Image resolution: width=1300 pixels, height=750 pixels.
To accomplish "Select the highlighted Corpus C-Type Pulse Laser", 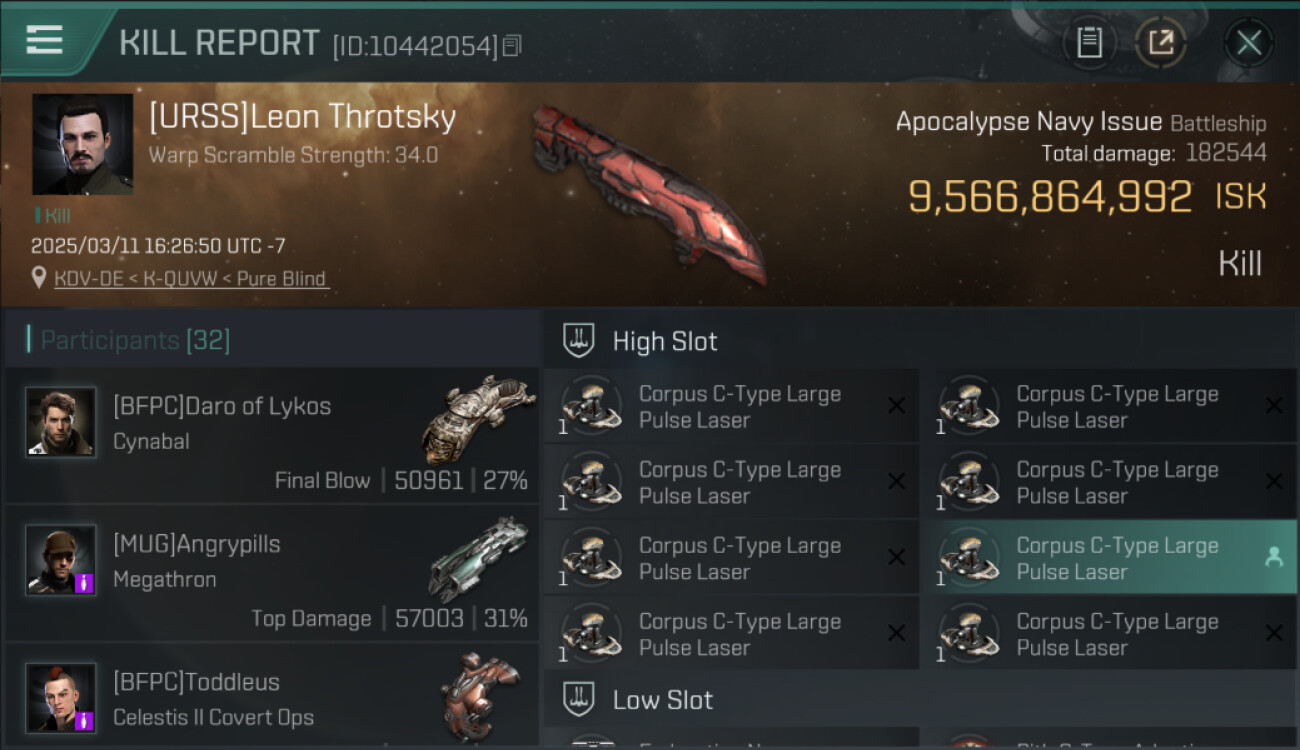I will (1109, 558).
